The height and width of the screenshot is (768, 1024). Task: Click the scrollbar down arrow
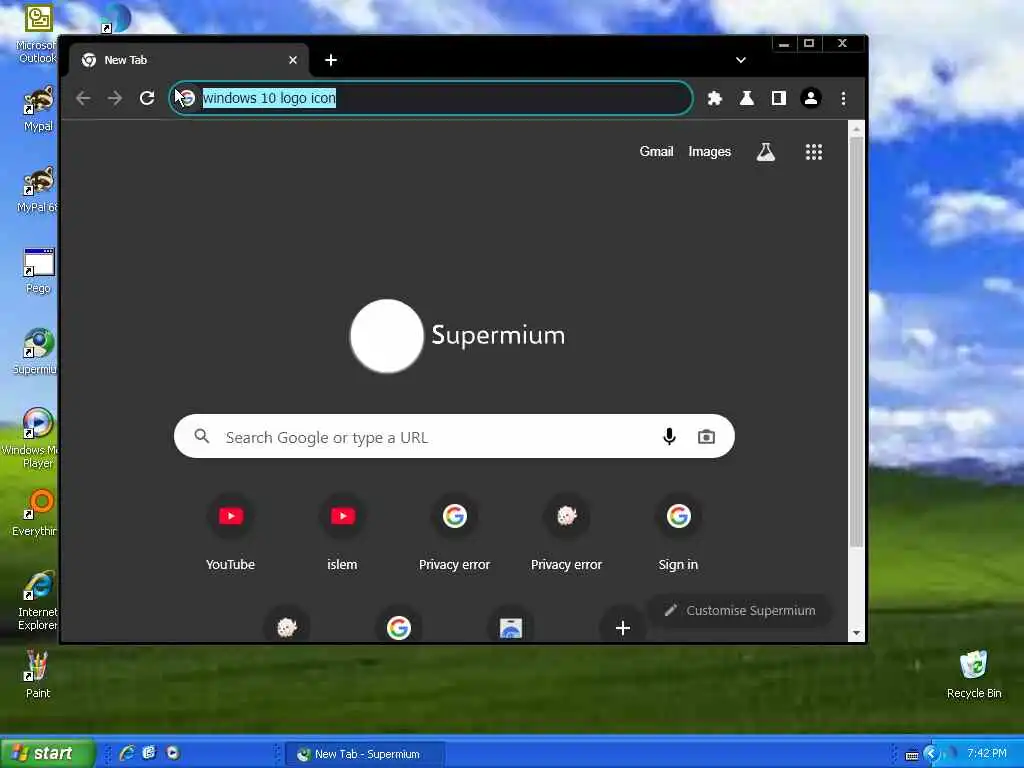pyautogui.click(x=856, y=633)
